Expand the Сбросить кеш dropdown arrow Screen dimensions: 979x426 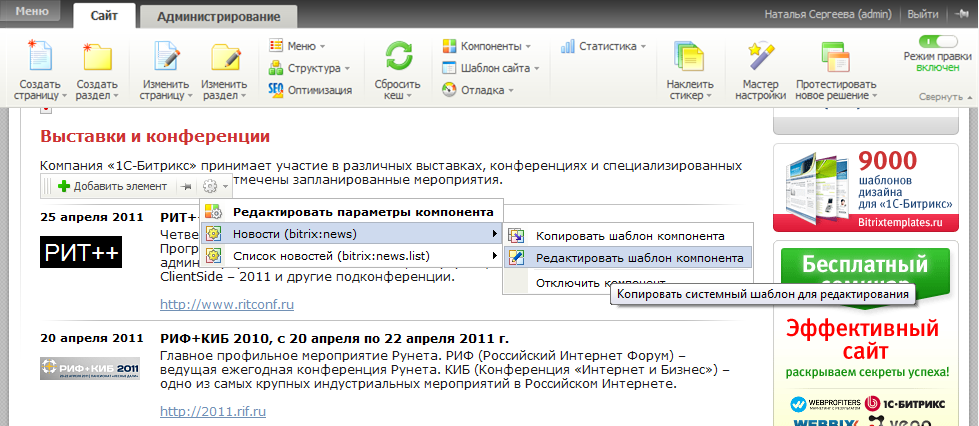[x=409, y=96]
